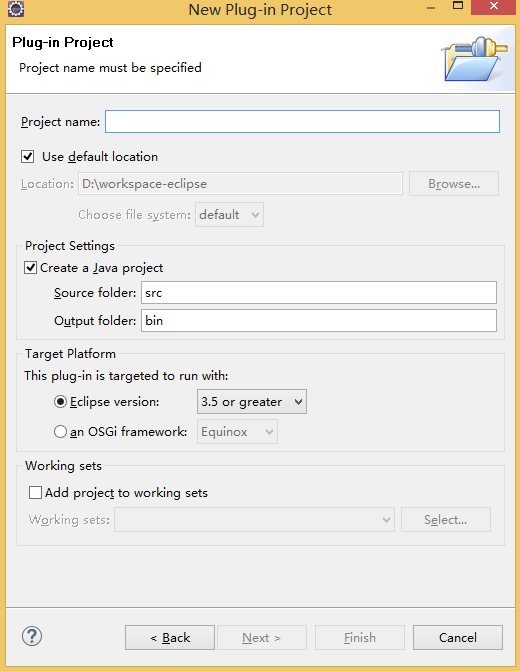
Task: Open the Choose file system default dropdown
Action: point(229,214)
